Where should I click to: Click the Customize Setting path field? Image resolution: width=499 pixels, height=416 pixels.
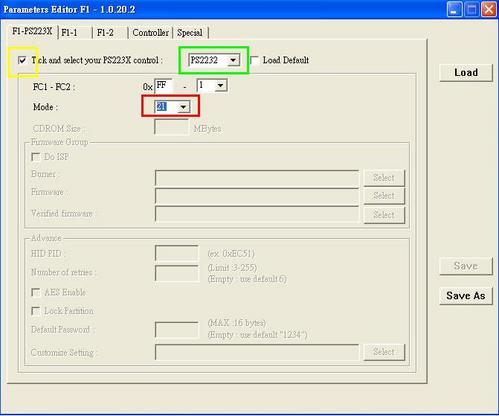(257, 352)
